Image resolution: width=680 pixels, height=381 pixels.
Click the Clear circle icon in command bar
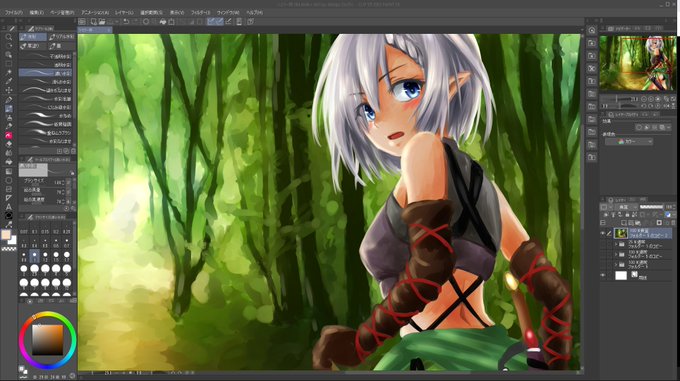[146, 21]
